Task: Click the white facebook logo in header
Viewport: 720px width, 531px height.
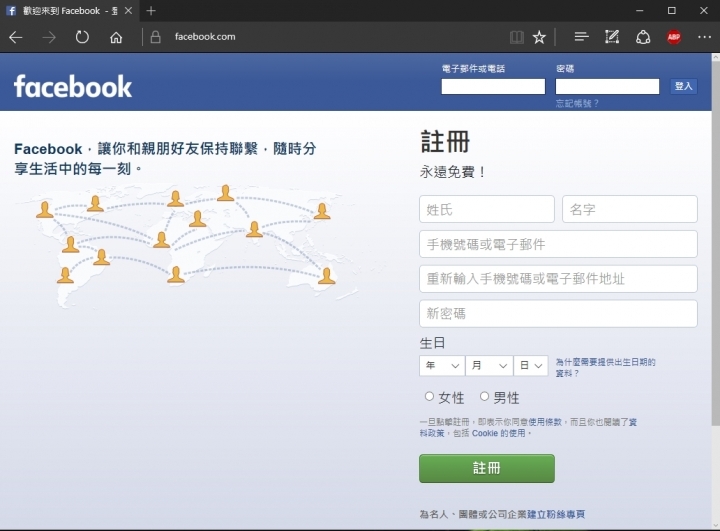Action: pyautogui.click(x=73, y=86)
